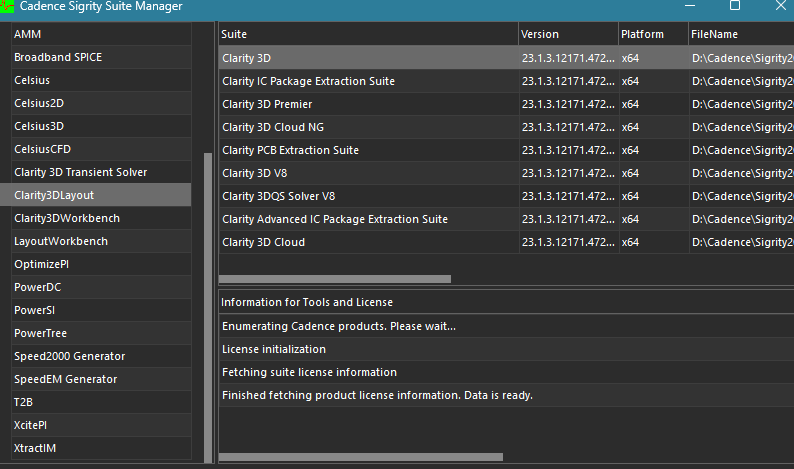This screenshot has width=794, height=469.
Task: Sort by the Suite column header
Action: [x=369, y=34]
